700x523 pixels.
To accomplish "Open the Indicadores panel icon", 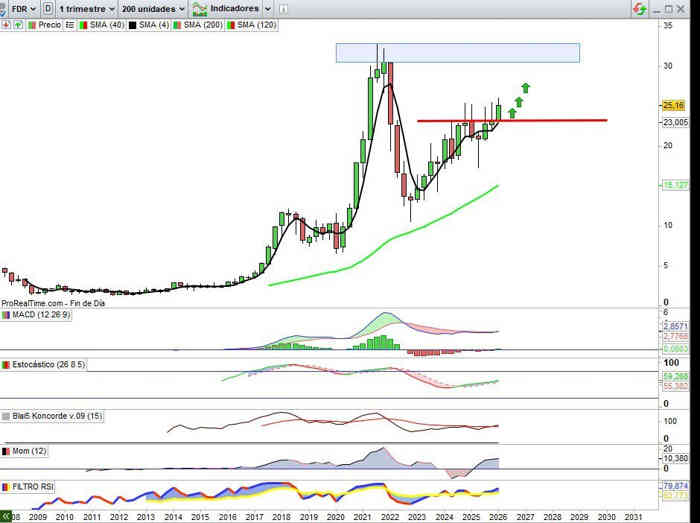I will click(x=199, y=8).
